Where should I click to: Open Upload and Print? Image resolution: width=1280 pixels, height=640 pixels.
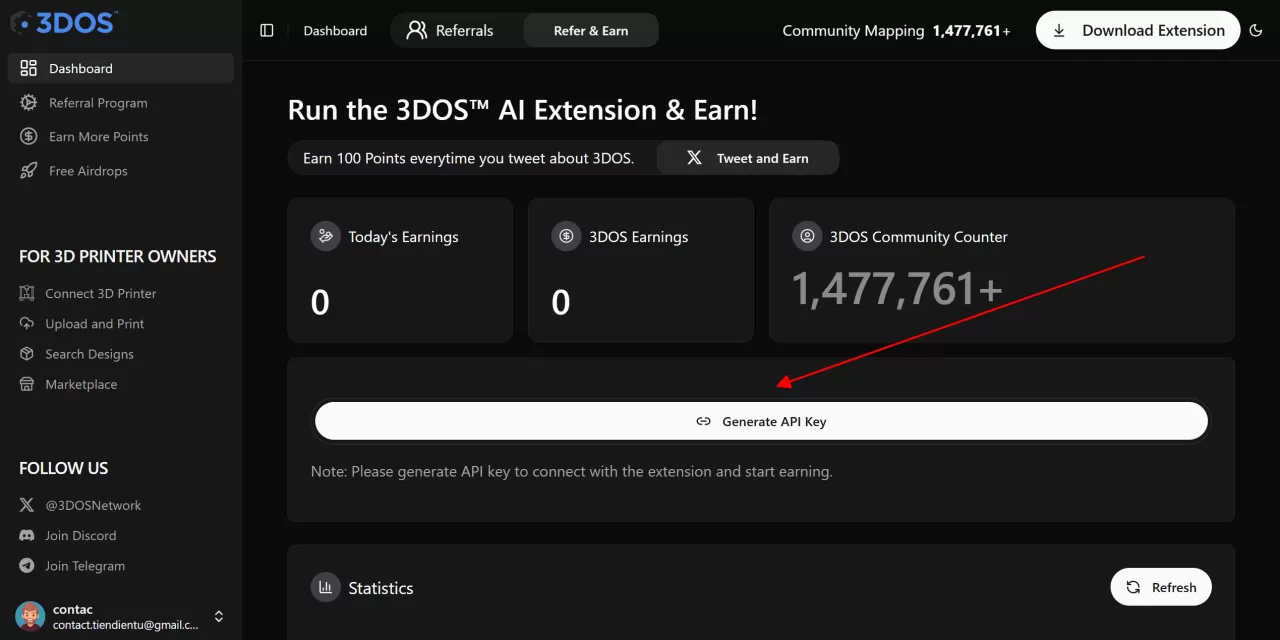point(94,323)
